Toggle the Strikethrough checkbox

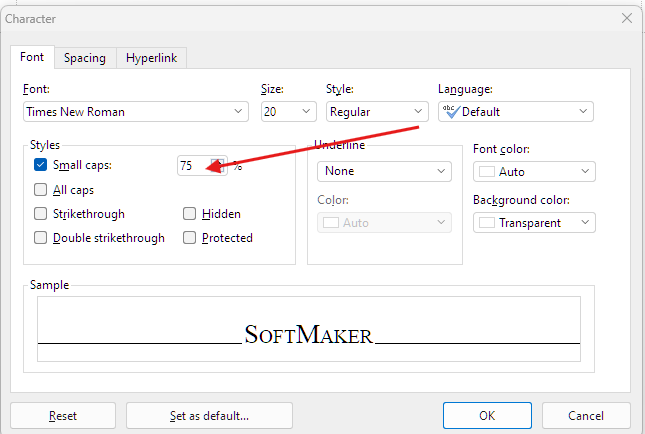[40, 214]
